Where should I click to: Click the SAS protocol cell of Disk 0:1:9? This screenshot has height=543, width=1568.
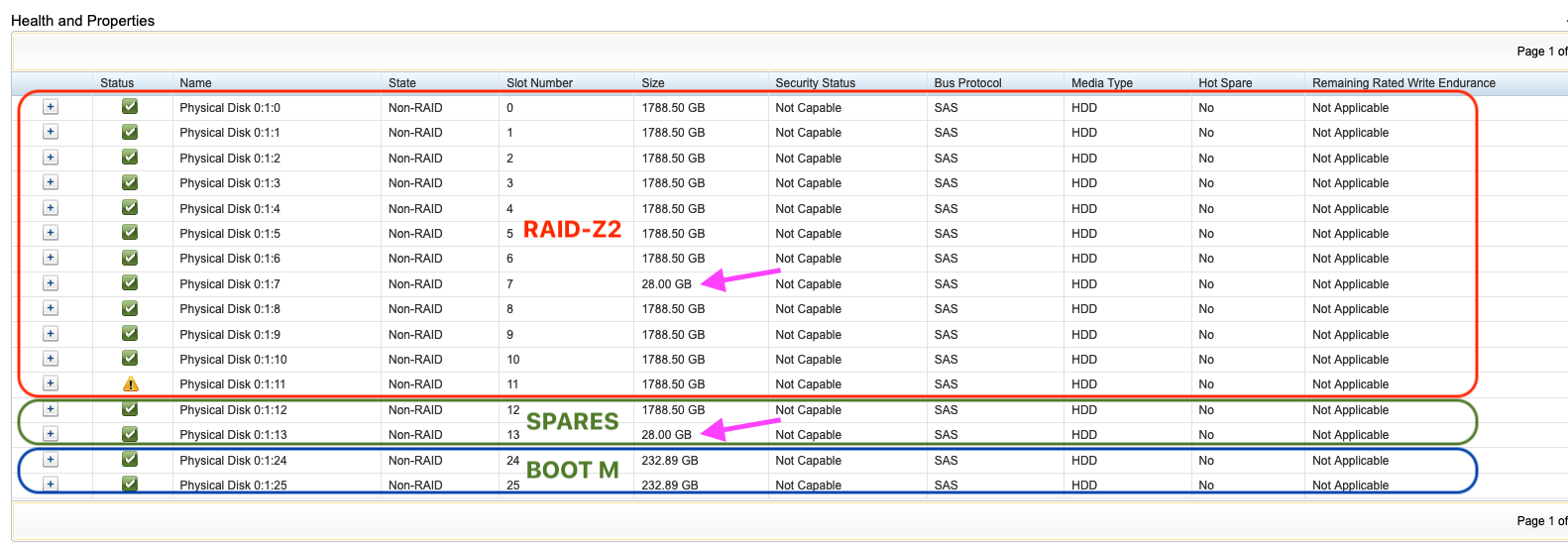(946, 335)
